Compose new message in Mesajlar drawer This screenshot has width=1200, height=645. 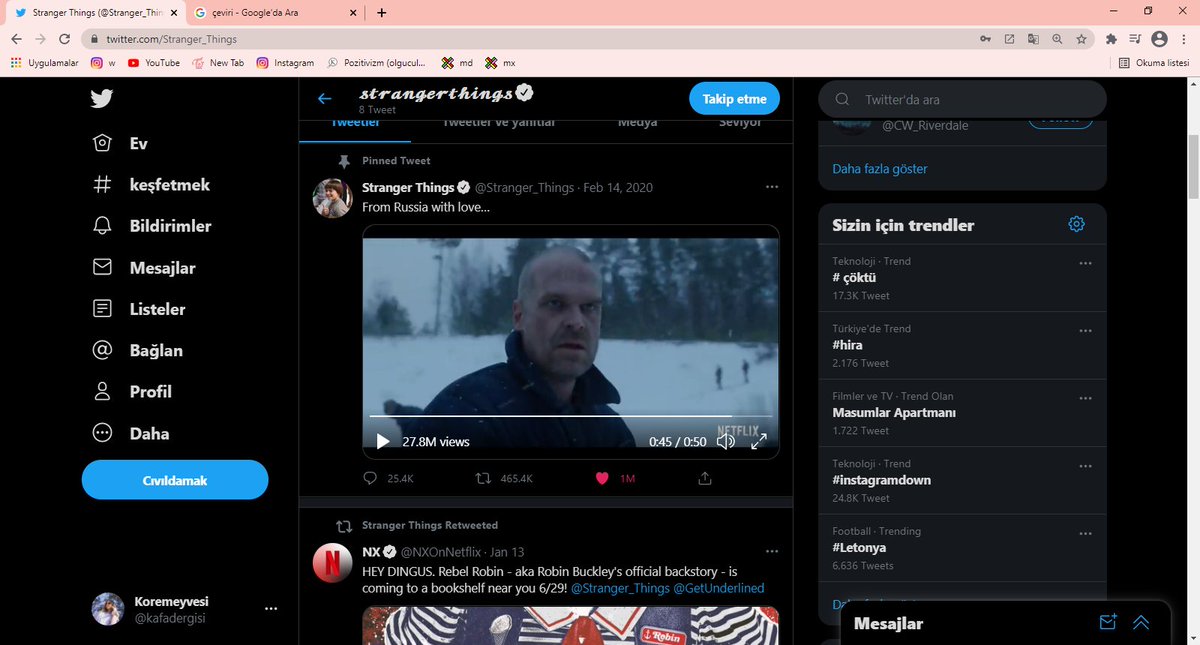(1107, 622)
